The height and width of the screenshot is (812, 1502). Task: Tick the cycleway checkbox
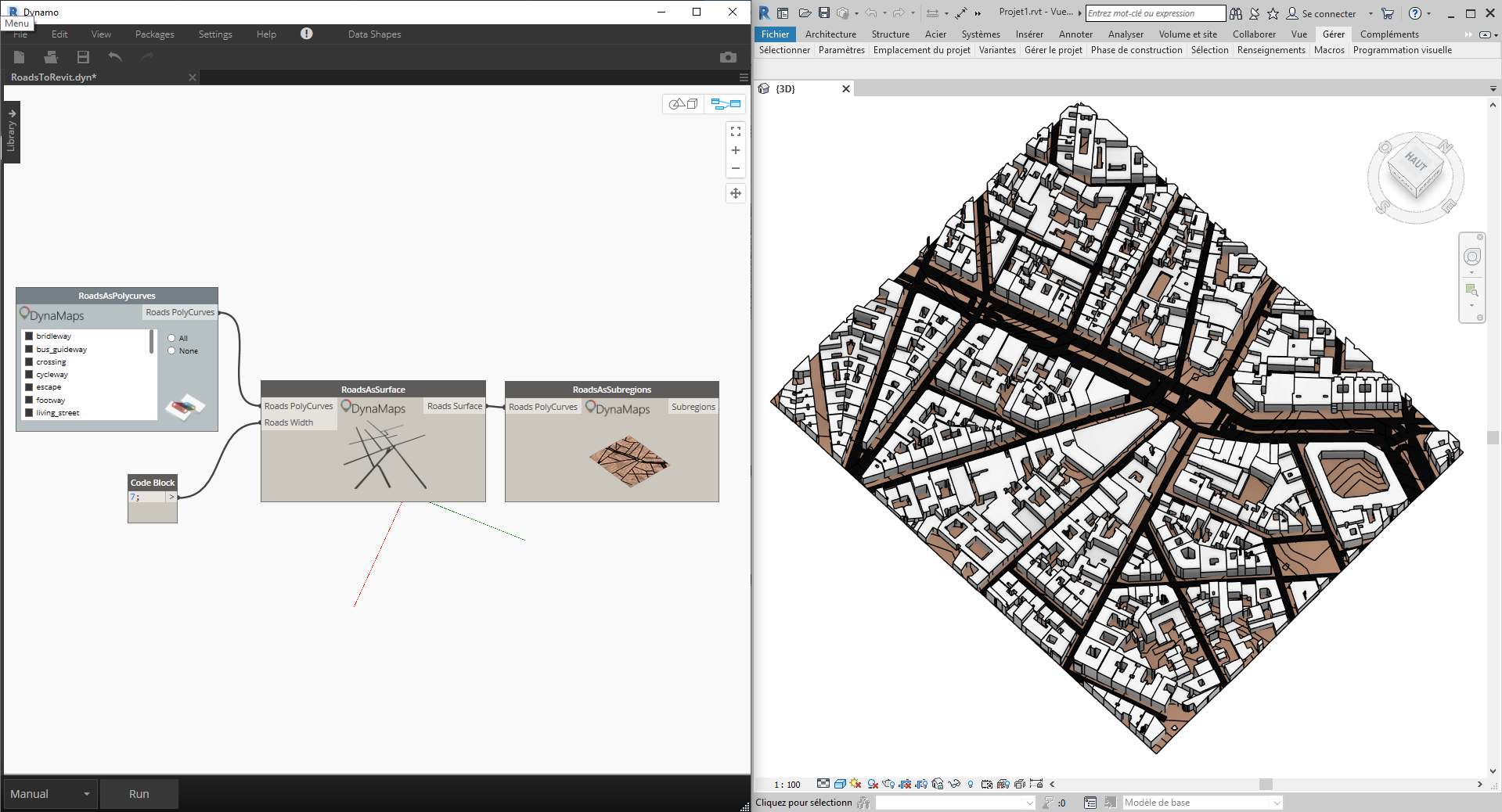pos(29,375)
